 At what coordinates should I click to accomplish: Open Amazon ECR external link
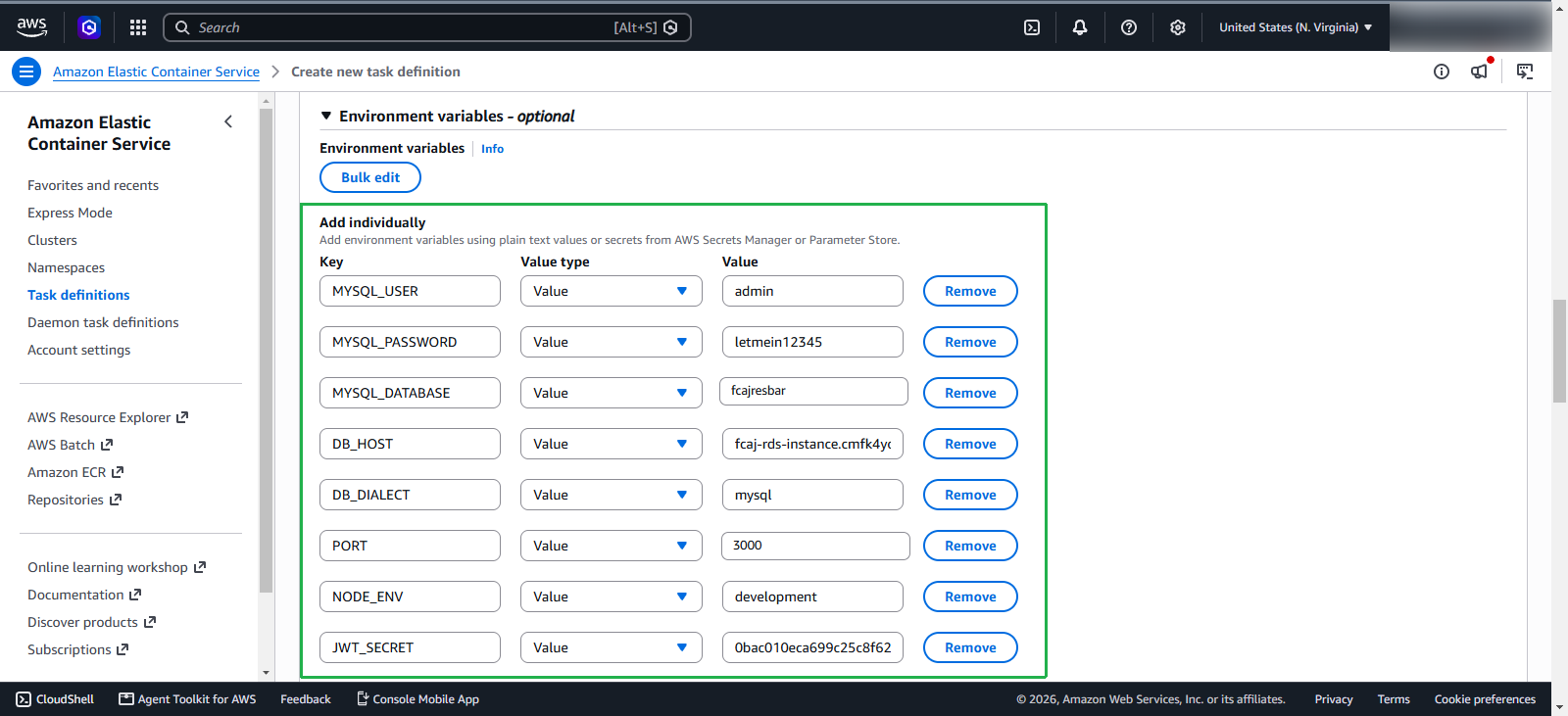click(x=75, y=472)
